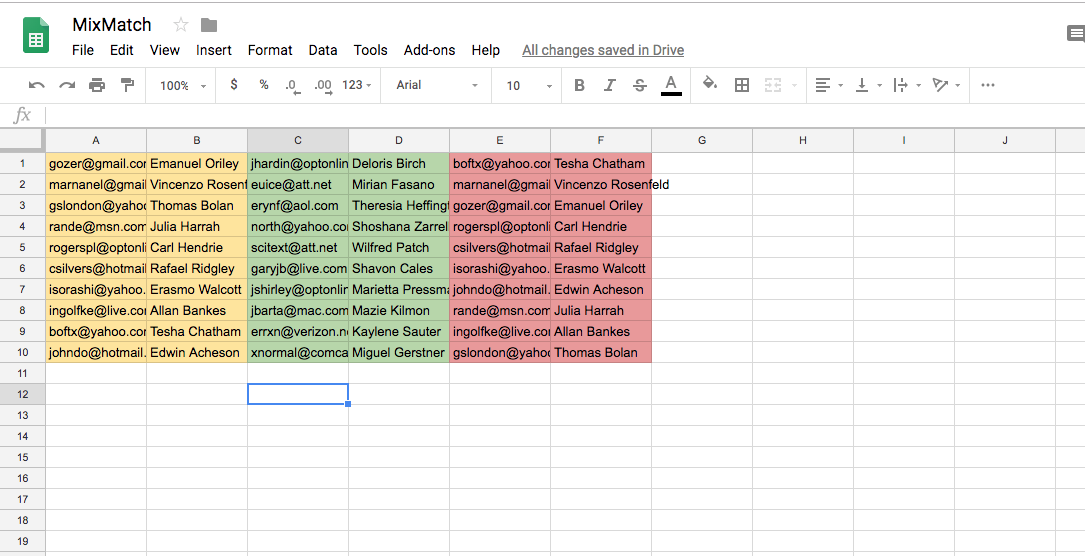Toggle italic formatting

(609, 86)
